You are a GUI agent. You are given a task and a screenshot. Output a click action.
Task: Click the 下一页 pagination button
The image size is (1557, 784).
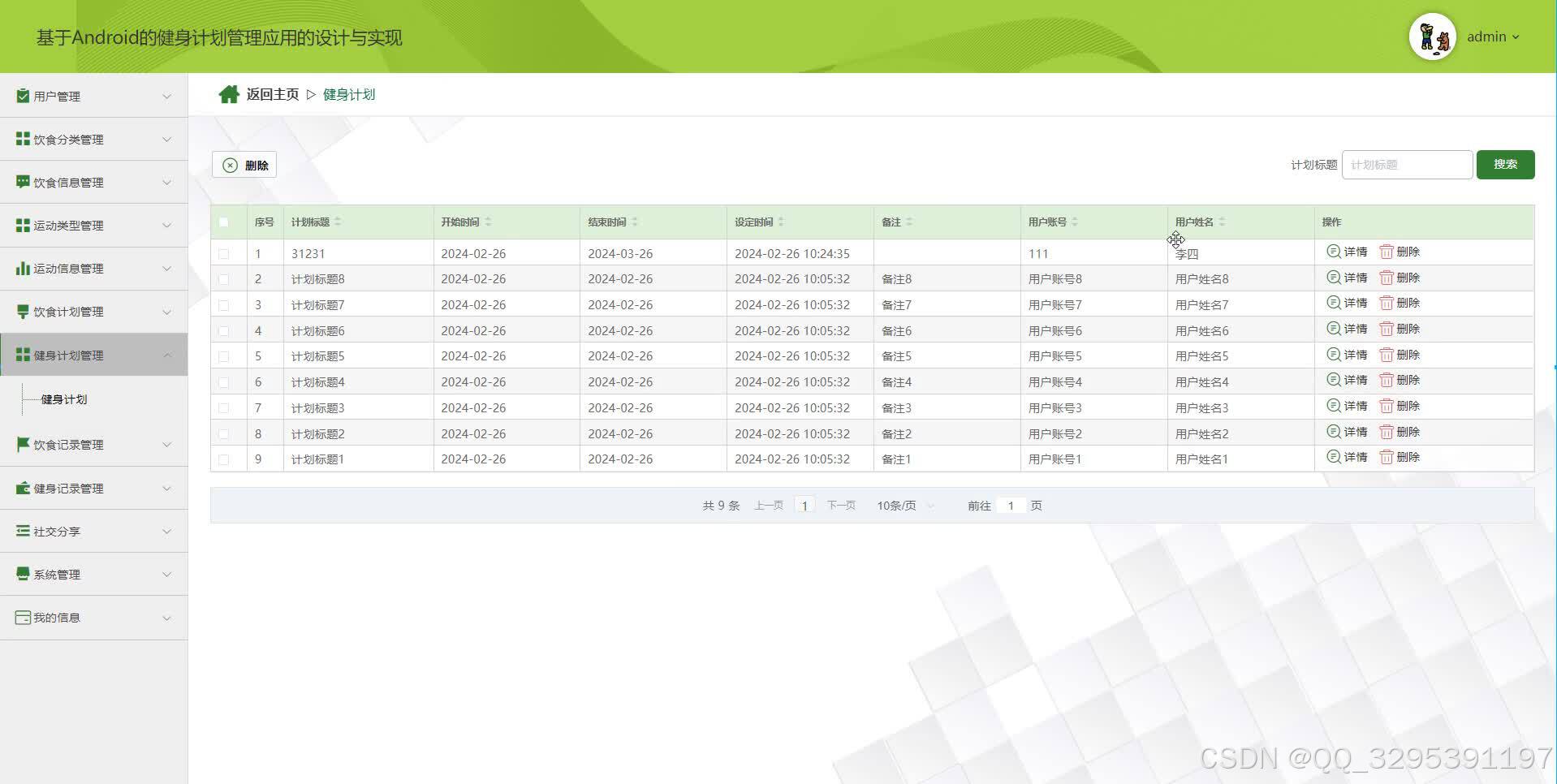pyautogui.click(x=841, y=506)
